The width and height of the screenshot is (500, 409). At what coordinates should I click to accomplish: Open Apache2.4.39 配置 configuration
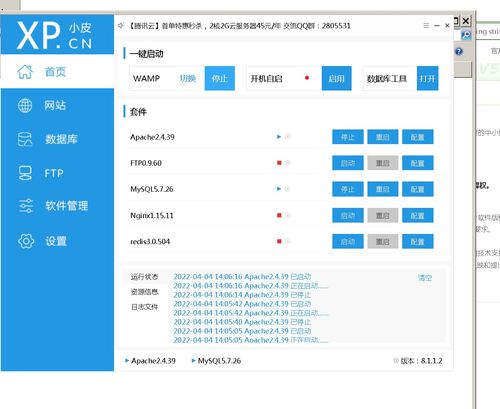pos(418,137)
